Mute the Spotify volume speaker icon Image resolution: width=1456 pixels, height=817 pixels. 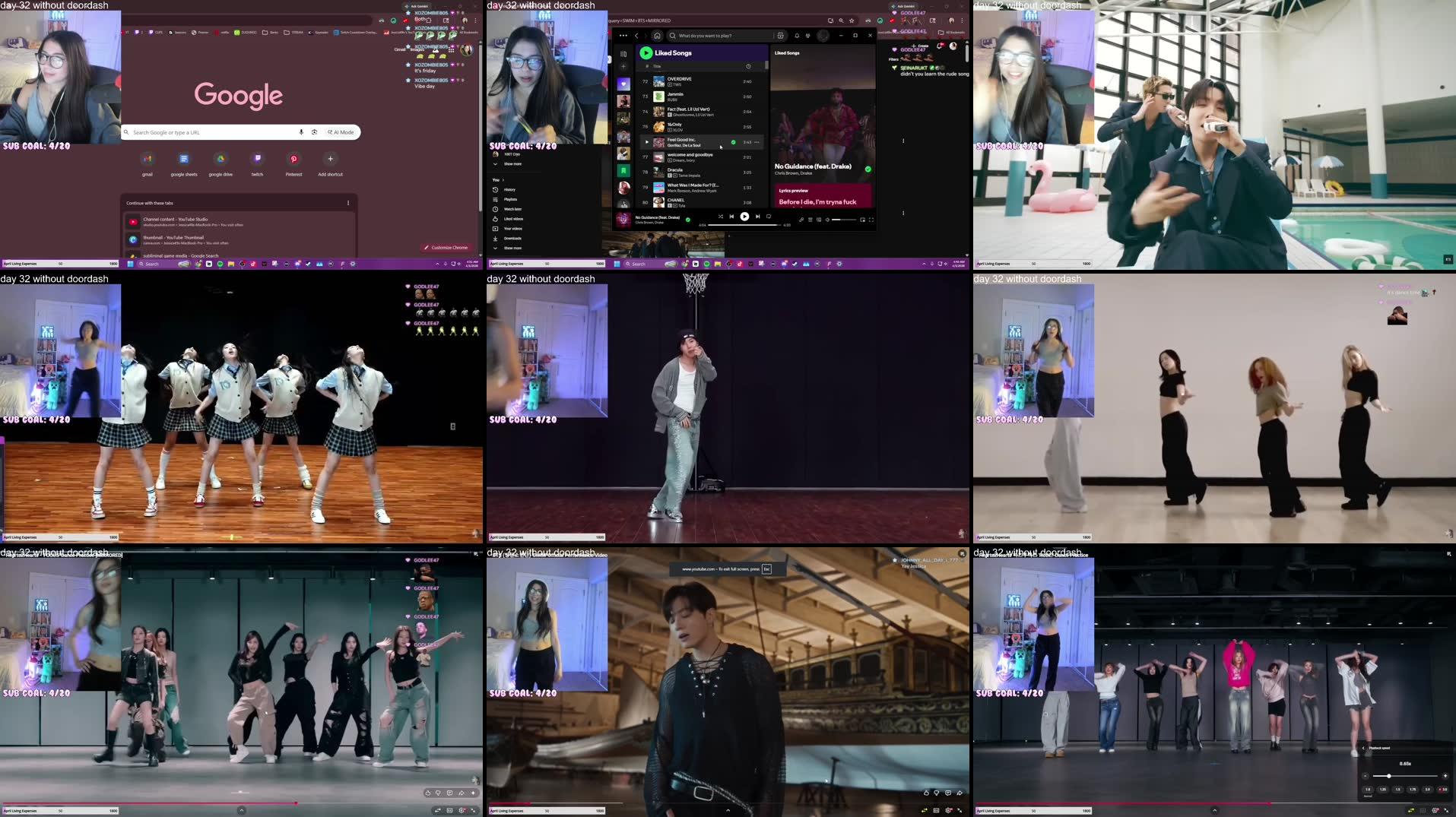(x=828, y=220)
